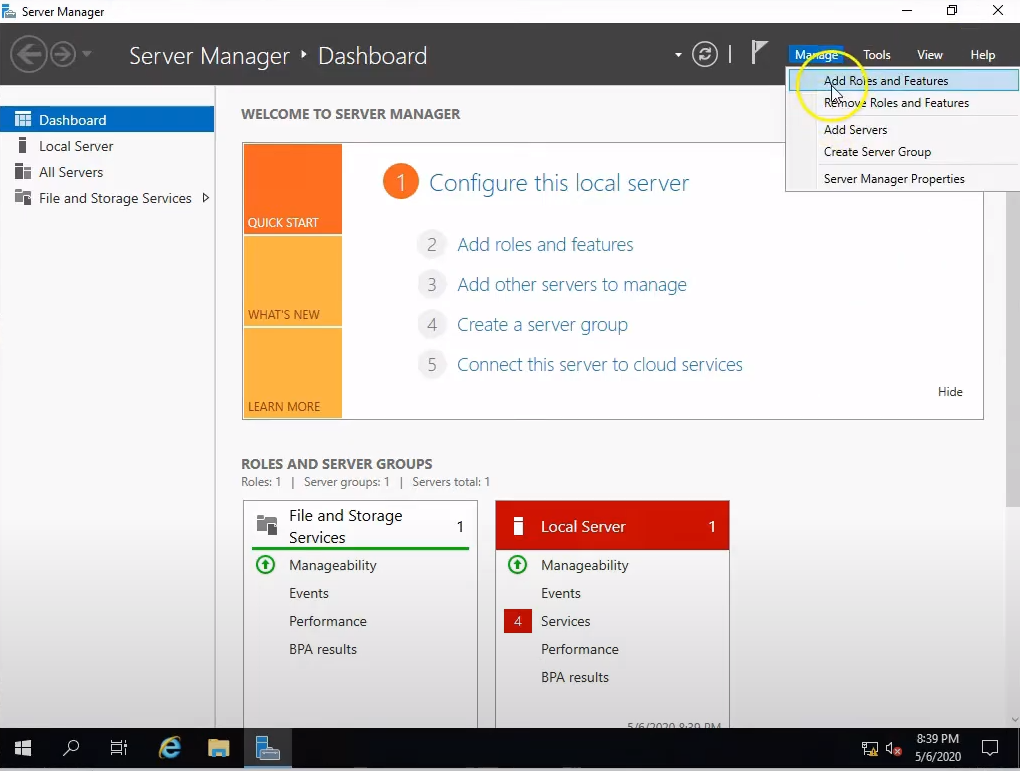The width and height of the screenshot is (1023, 771).
Task: Open the View menu
Action: point(929,55)
